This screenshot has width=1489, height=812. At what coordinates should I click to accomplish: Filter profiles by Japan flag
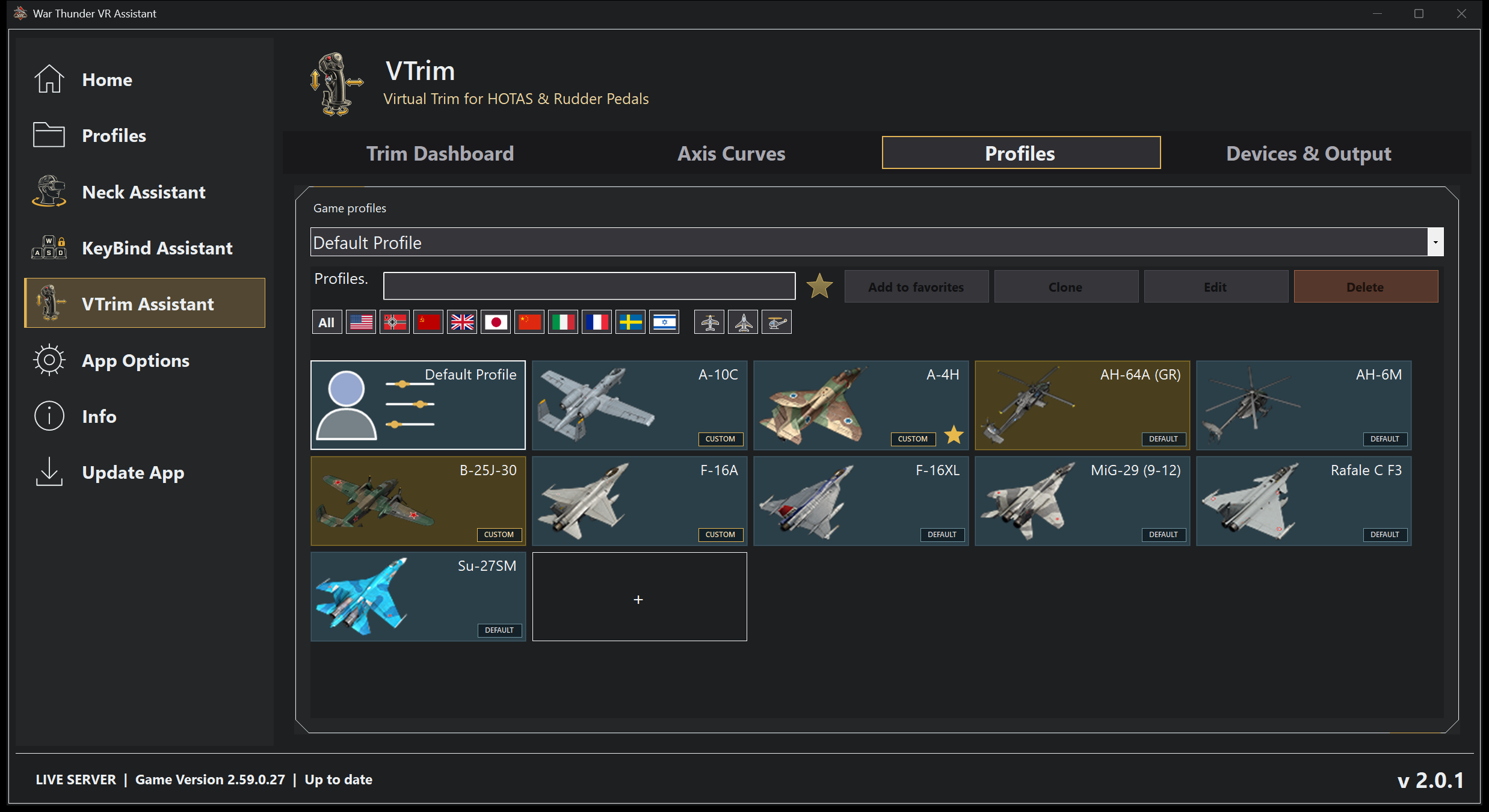[496, 322]
